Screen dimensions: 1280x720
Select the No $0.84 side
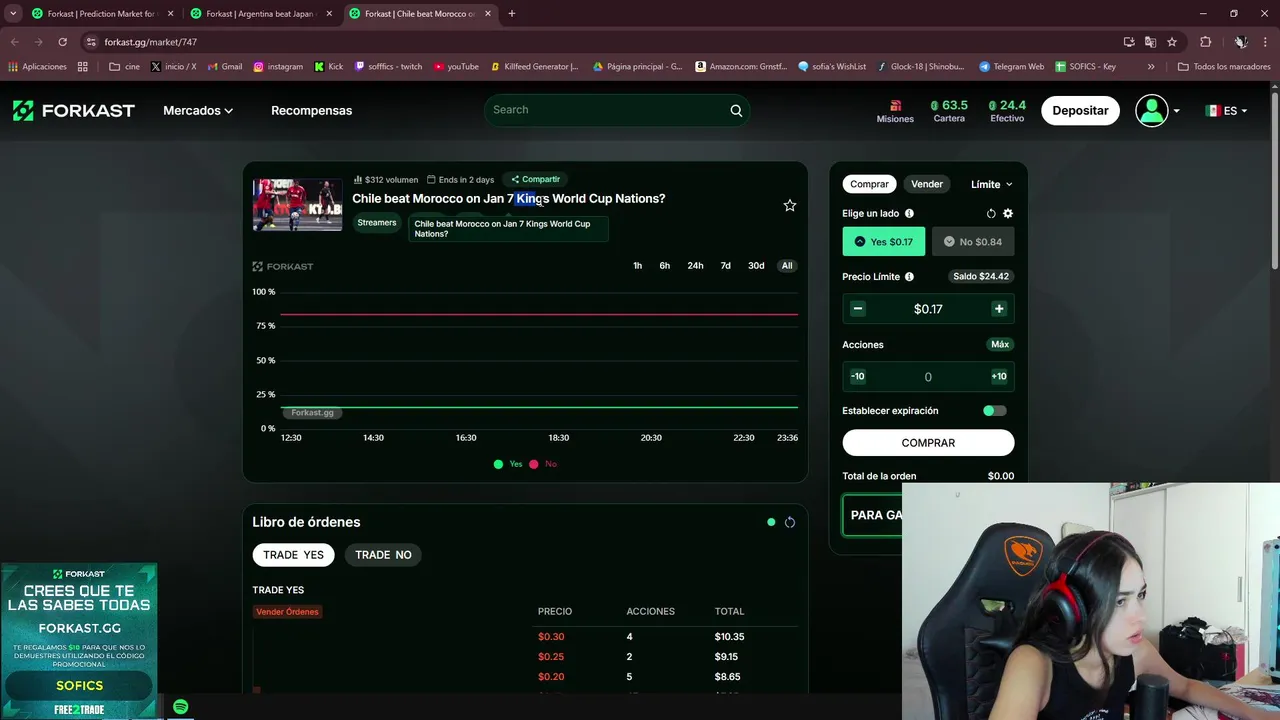(x=973, y=242)
